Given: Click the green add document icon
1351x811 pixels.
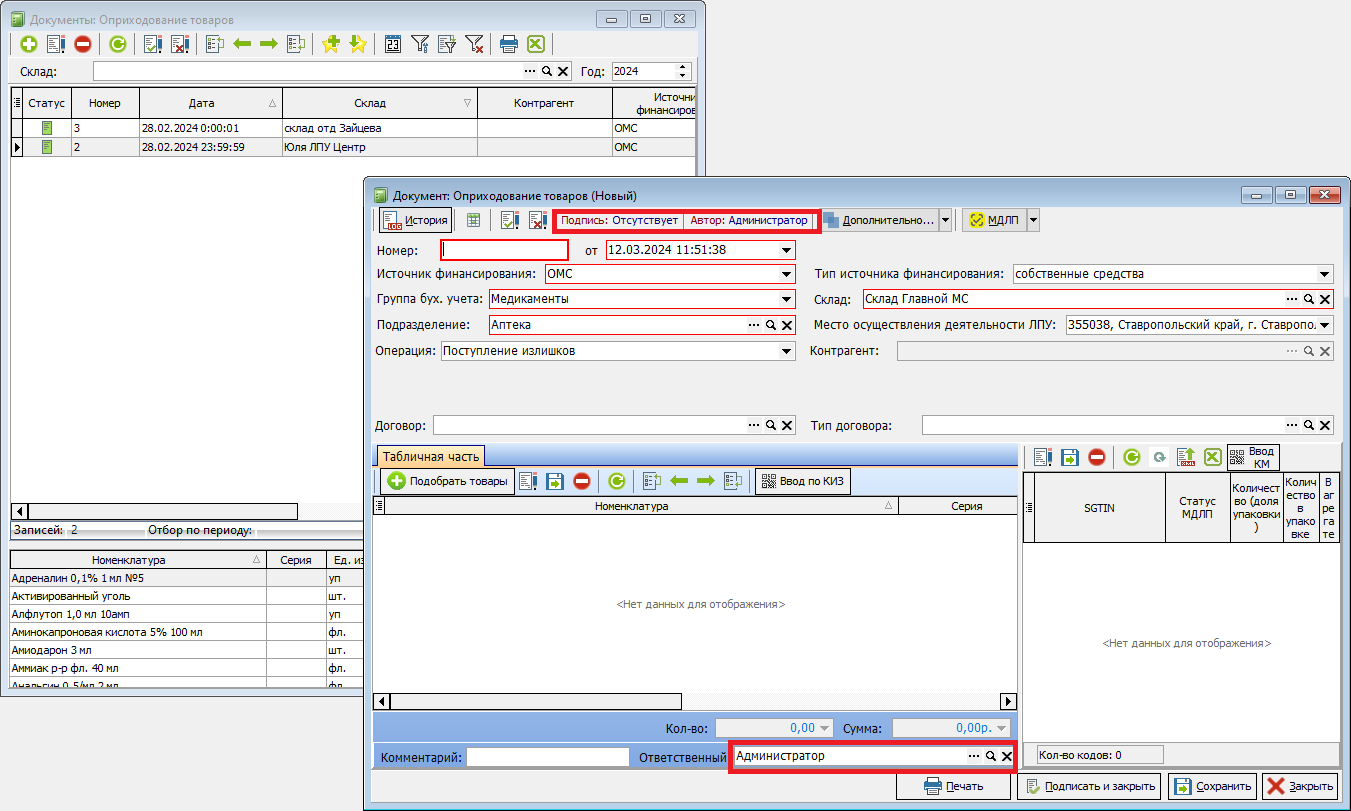Looking at the screenshot, I should [28, 44].
